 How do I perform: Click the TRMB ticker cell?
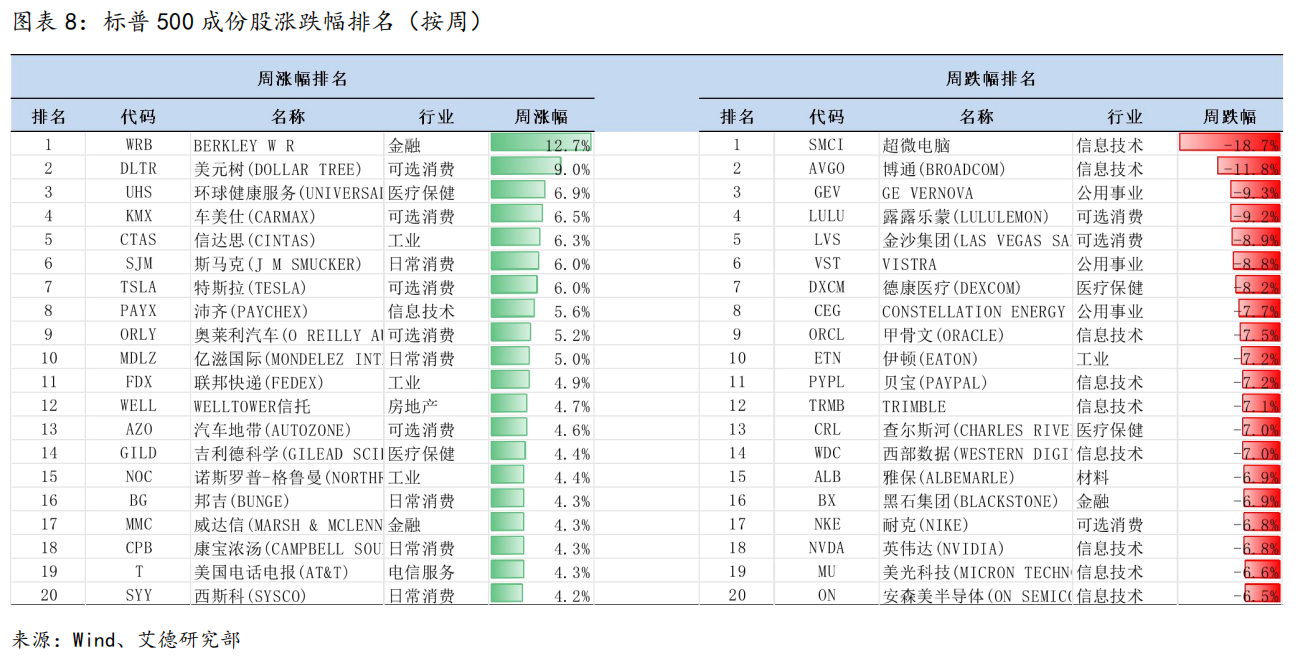click(x=827, y=406)
